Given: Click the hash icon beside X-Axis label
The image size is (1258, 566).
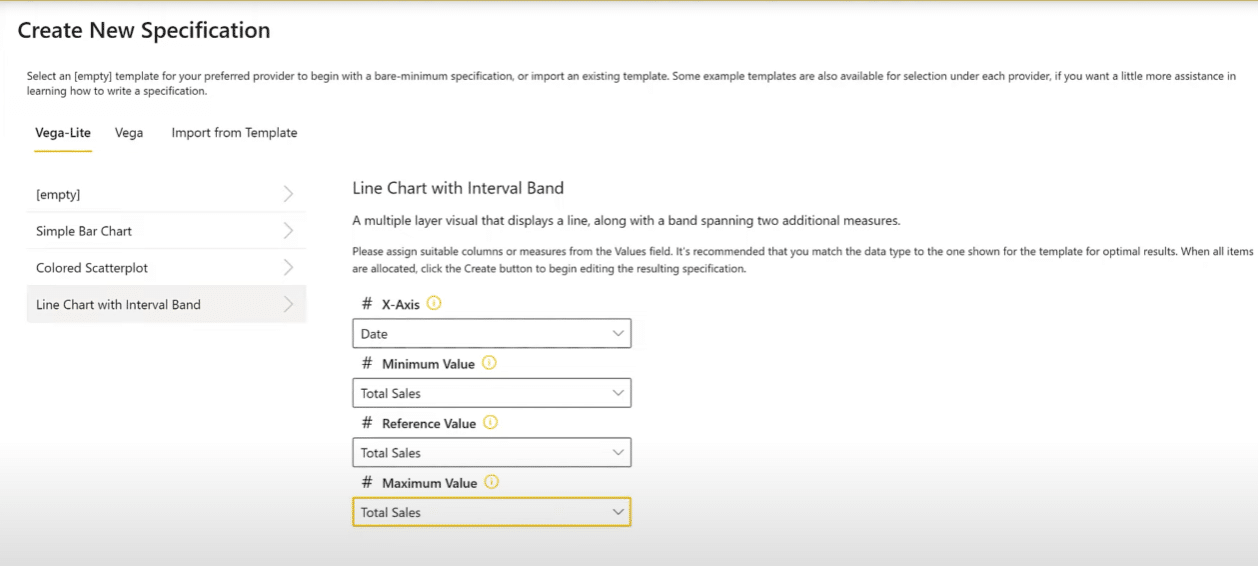Looking at the screenshot, I should tap(367, 304).
